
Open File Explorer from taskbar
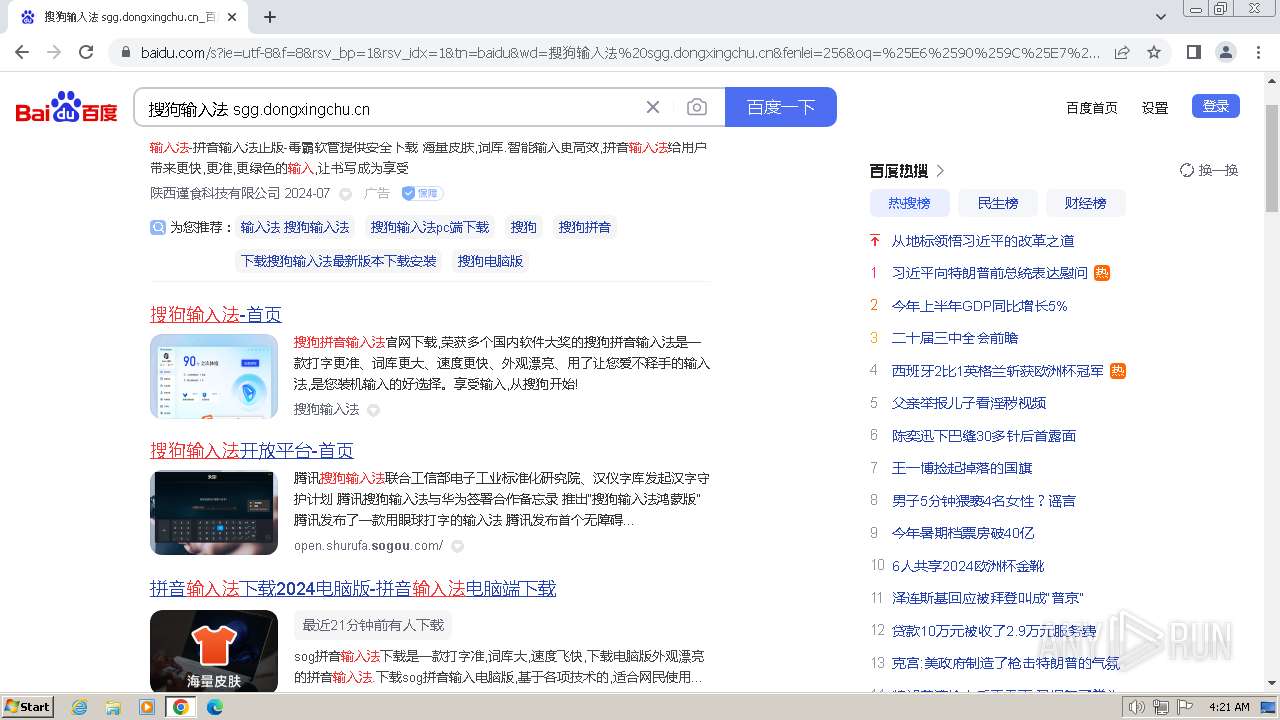[x=113, y=707]
